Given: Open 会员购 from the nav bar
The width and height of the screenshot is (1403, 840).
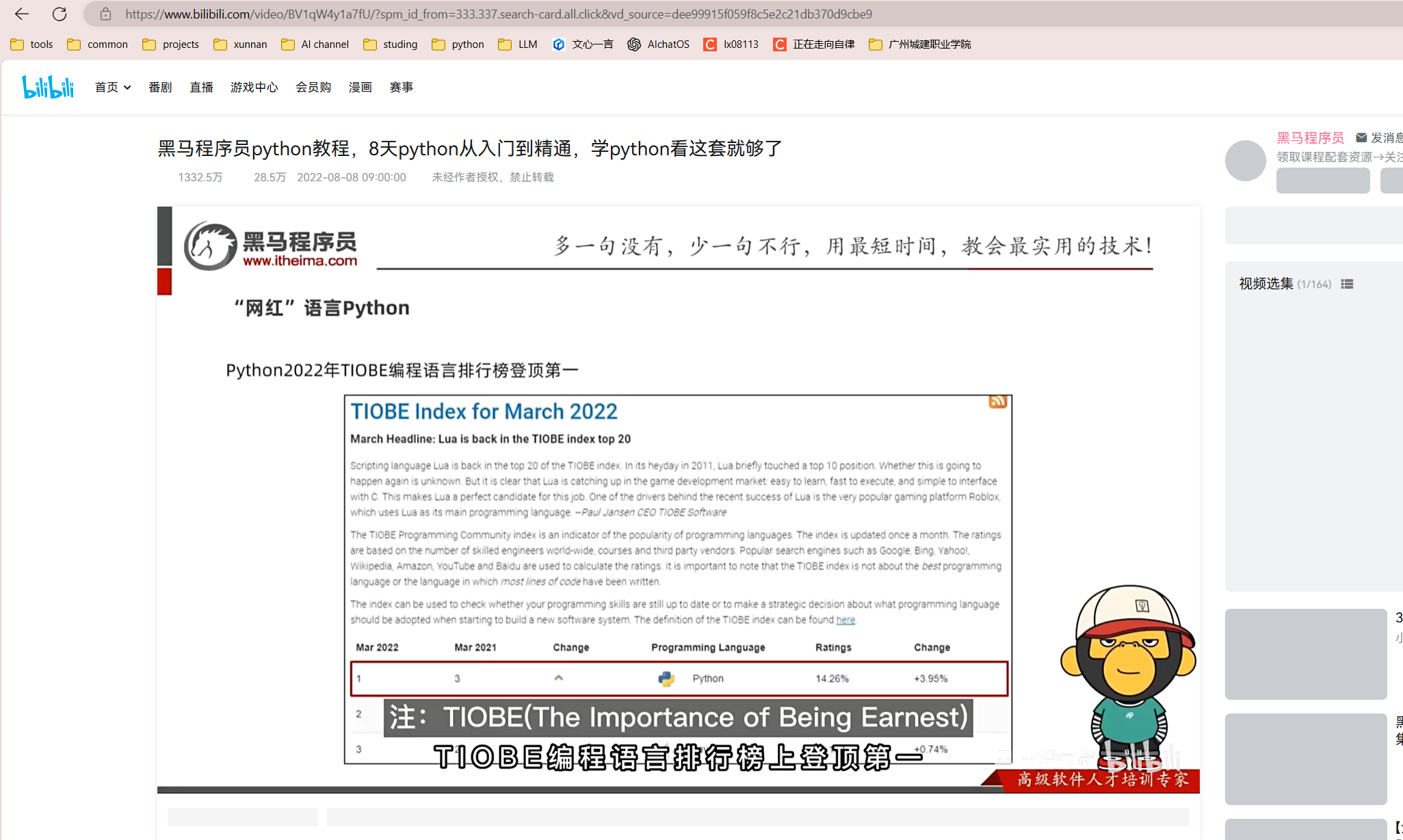Looking at the screenshot, I should (313, 87).
